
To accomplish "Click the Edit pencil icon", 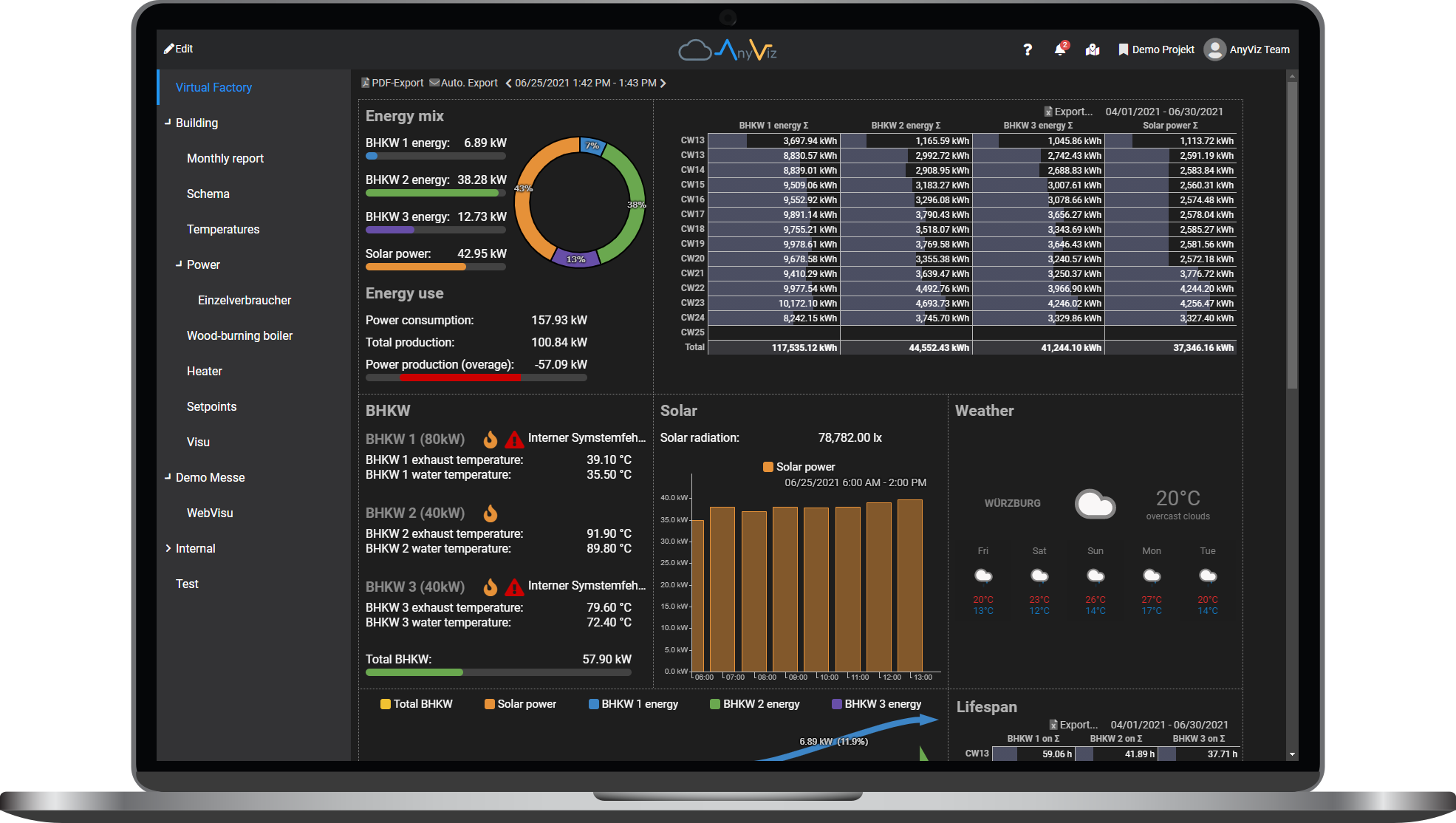I will click(x=169, y=49).
